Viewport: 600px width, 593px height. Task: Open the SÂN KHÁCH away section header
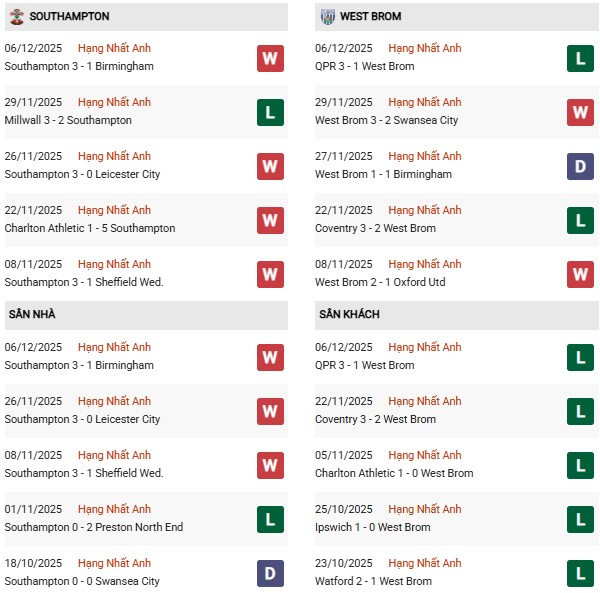350,315
